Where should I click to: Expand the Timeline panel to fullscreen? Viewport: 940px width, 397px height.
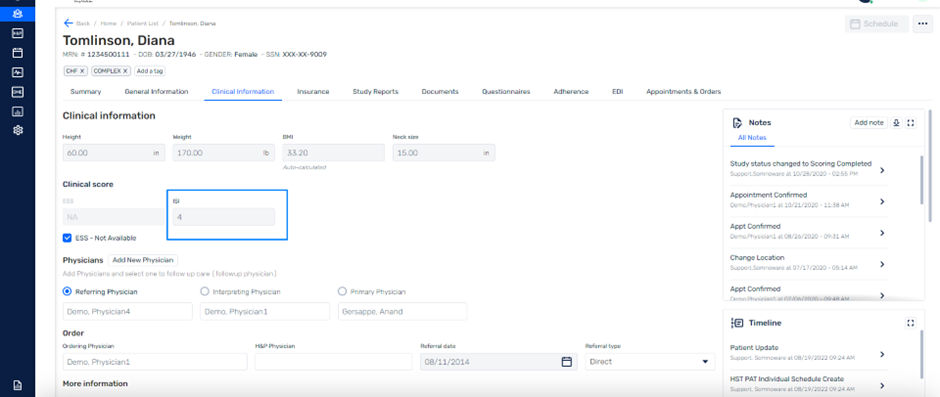click(x=911, y=323)
